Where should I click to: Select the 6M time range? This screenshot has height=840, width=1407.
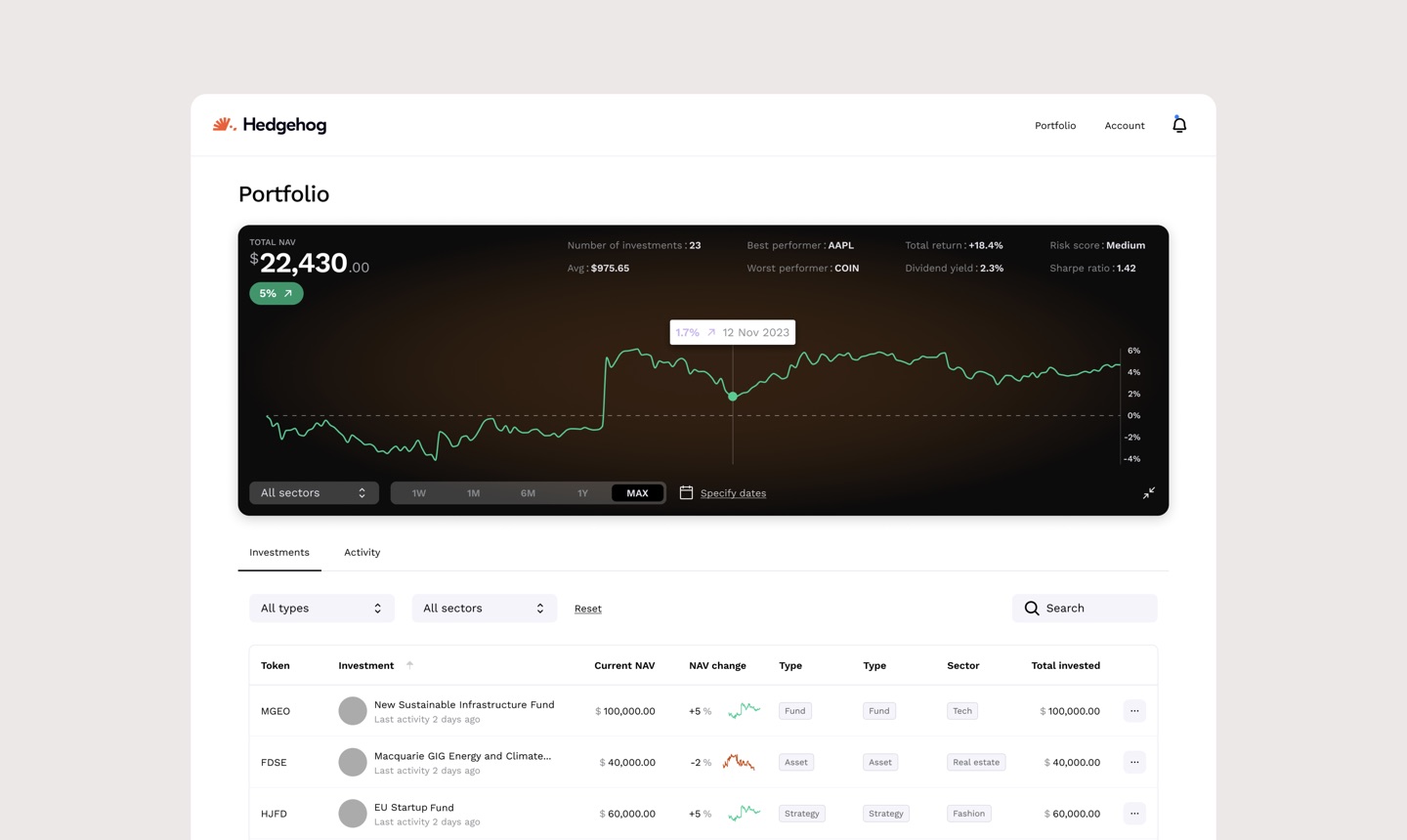pyautogui.click(x=528, y=493)
